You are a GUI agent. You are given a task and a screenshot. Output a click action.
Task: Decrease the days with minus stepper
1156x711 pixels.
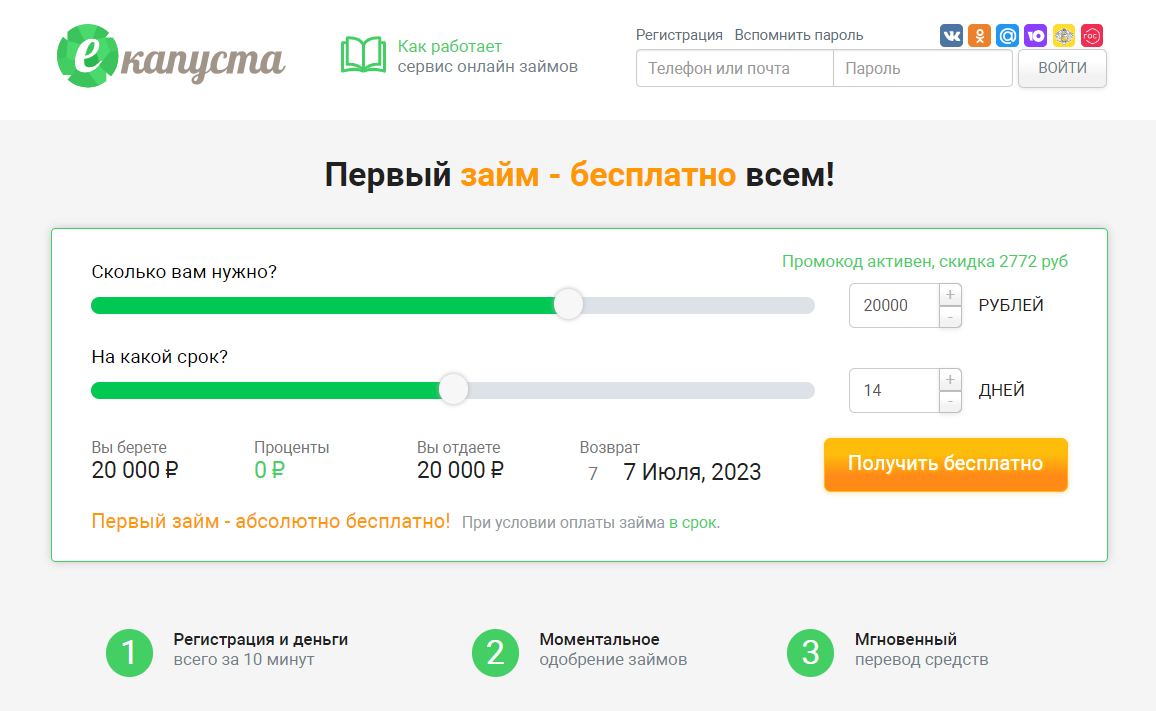pyautogui.click(x=950, y=402)
